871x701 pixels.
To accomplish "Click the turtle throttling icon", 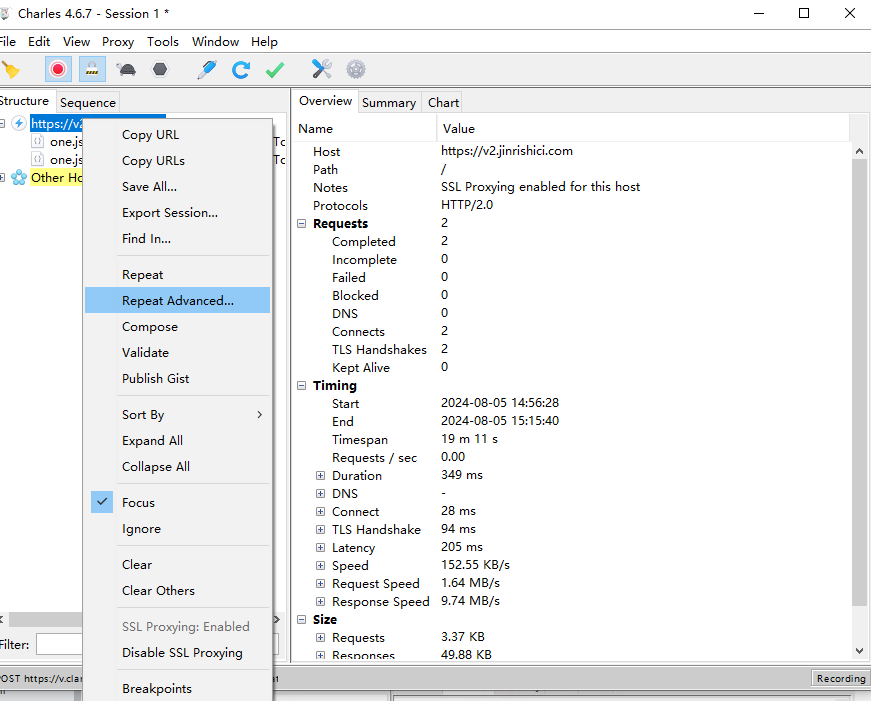I will (x=127, y=69).
